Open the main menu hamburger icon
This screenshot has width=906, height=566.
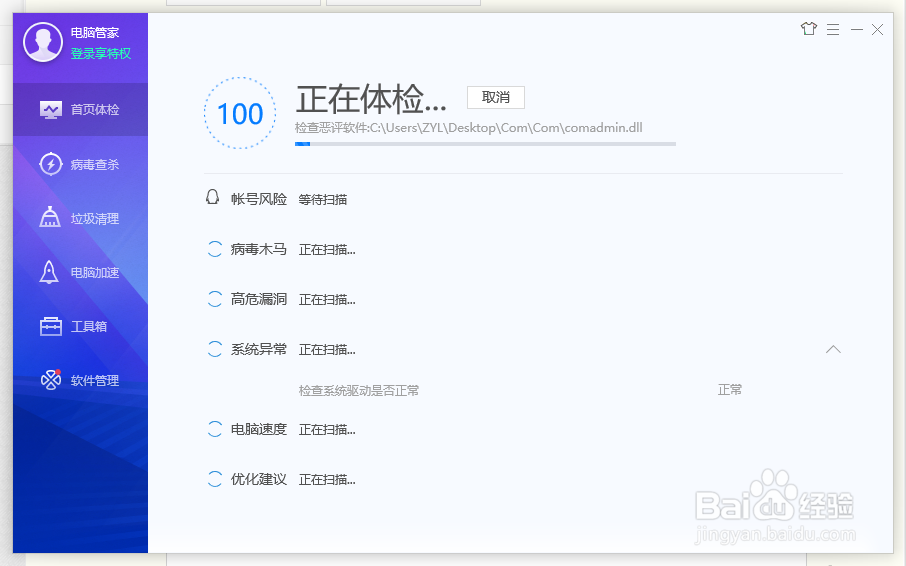[833, 29]
